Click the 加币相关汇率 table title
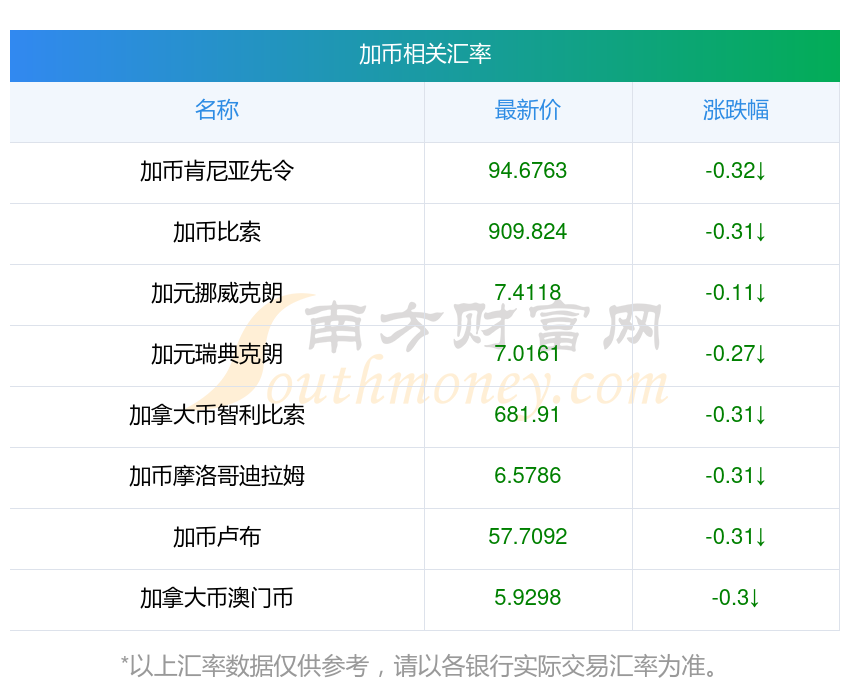Image resolution: width=850 pixels, height=698 pixels. tap(424, 54)
